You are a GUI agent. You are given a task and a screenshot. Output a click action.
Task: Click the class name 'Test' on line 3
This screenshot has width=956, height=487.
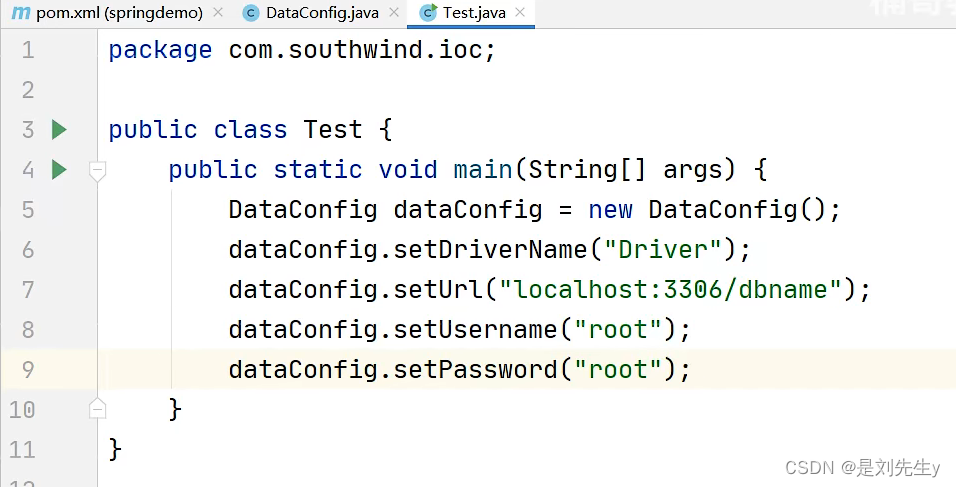pyautogui.click(x=333, y=130)
